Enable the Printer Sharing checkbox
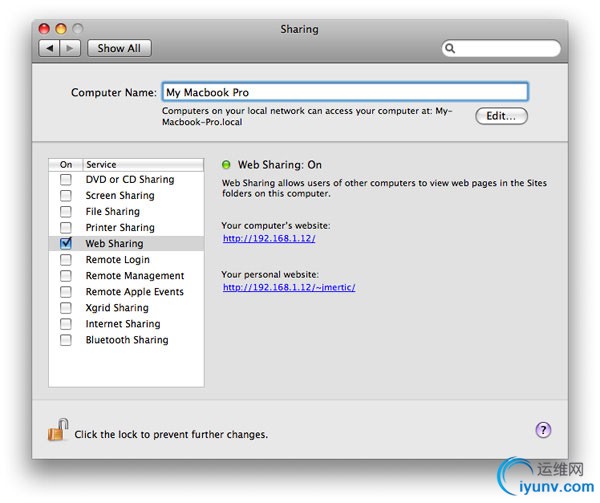 [66, 227]
